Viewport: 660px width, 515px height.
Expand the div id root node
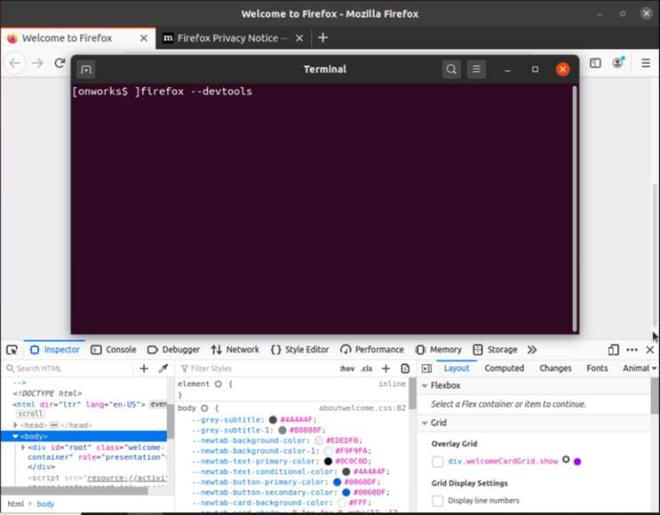(x=23, y=447)
